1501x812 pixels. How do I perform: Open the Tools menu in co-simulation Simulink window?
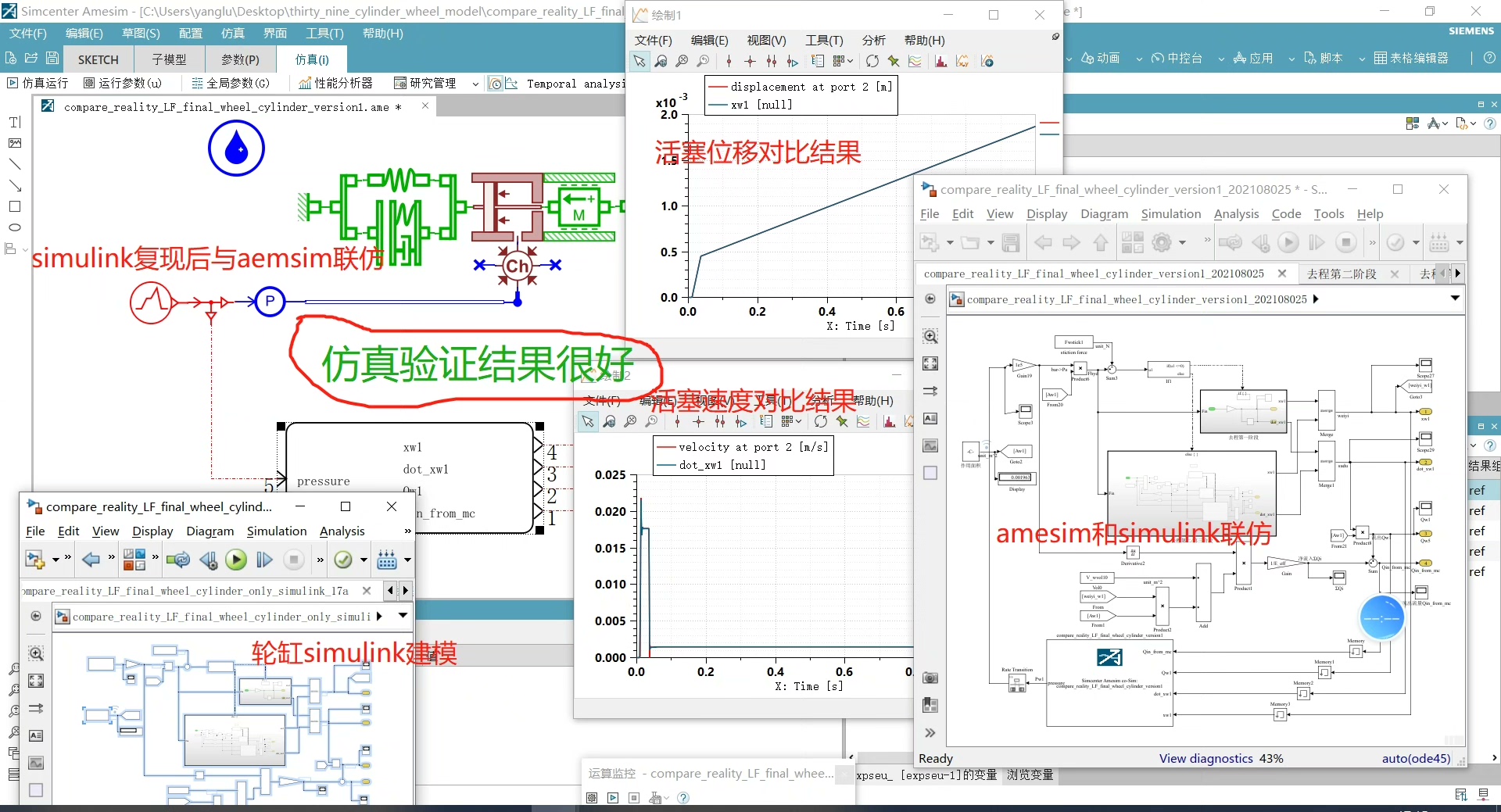coord(1329,213)
